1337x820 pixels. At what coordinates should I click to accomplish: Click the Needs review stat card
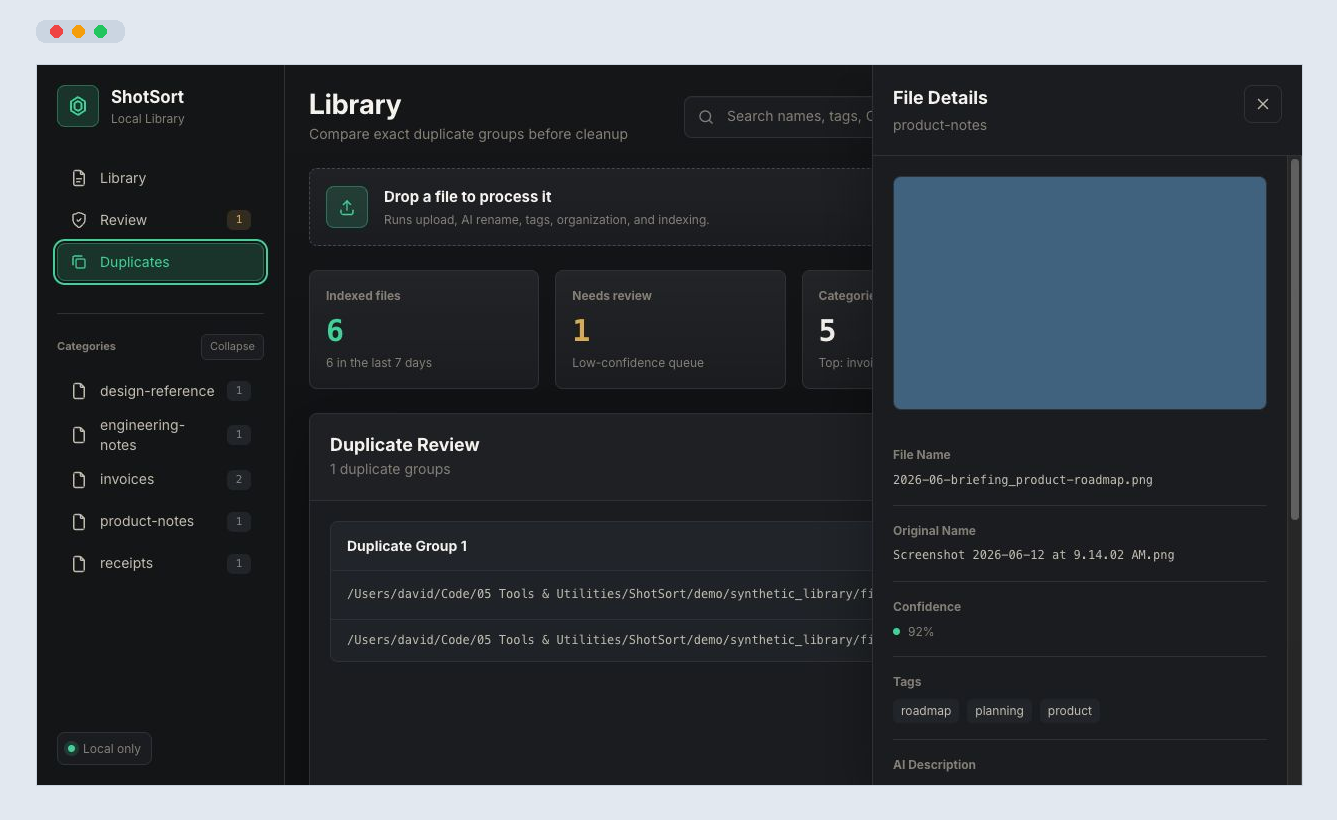(x=670, y=329)
